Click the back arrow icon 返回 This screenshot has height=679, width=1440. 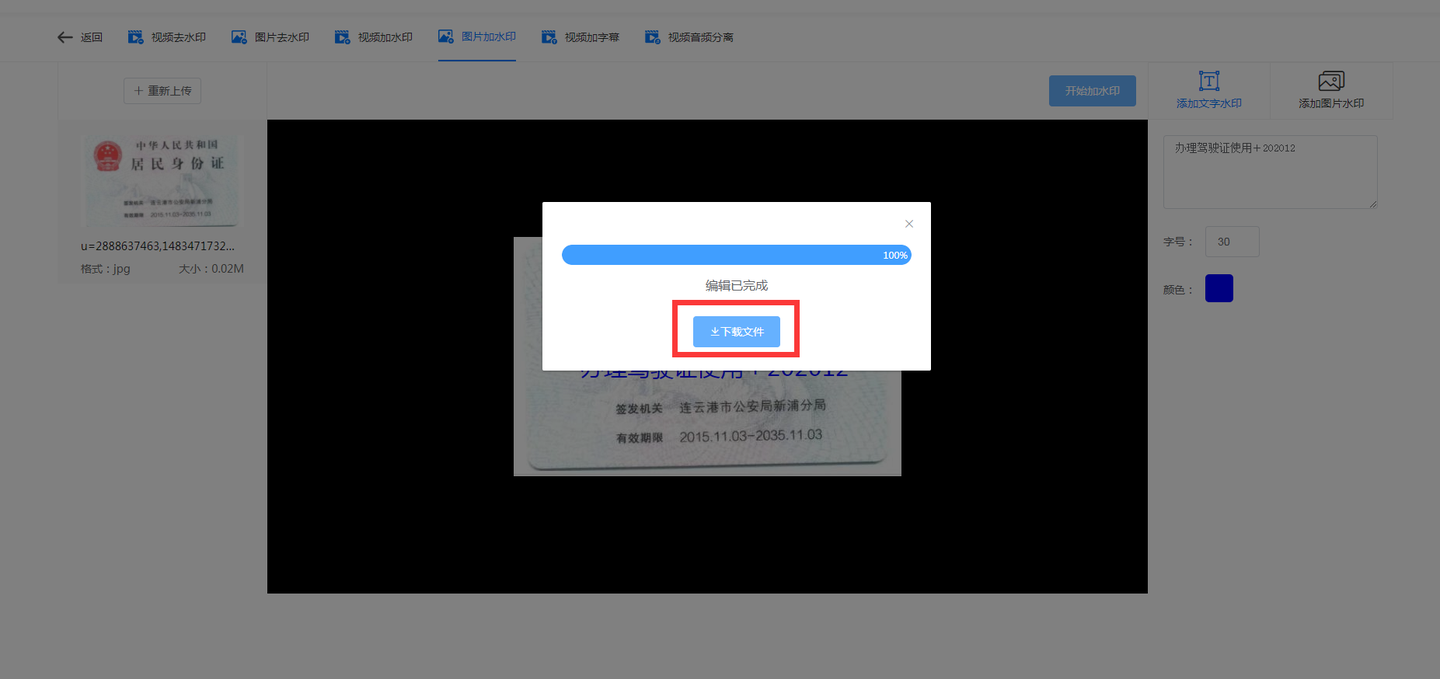[x=65, y=37]
